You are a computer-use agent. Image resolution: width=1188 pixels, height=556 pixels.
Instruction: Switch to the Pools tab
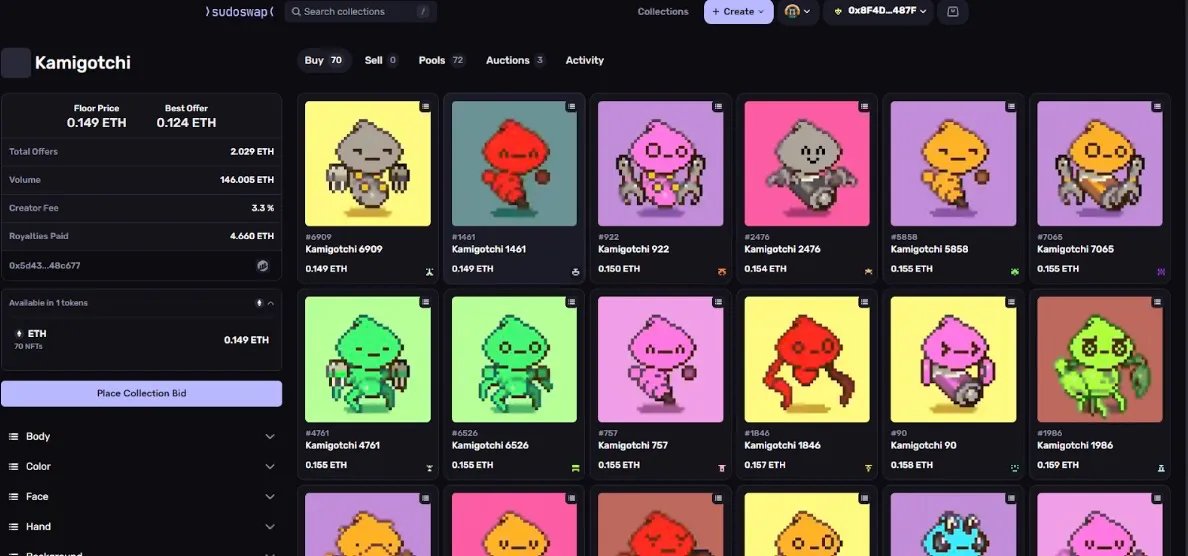pyautogui.click(x=442, y=61)
